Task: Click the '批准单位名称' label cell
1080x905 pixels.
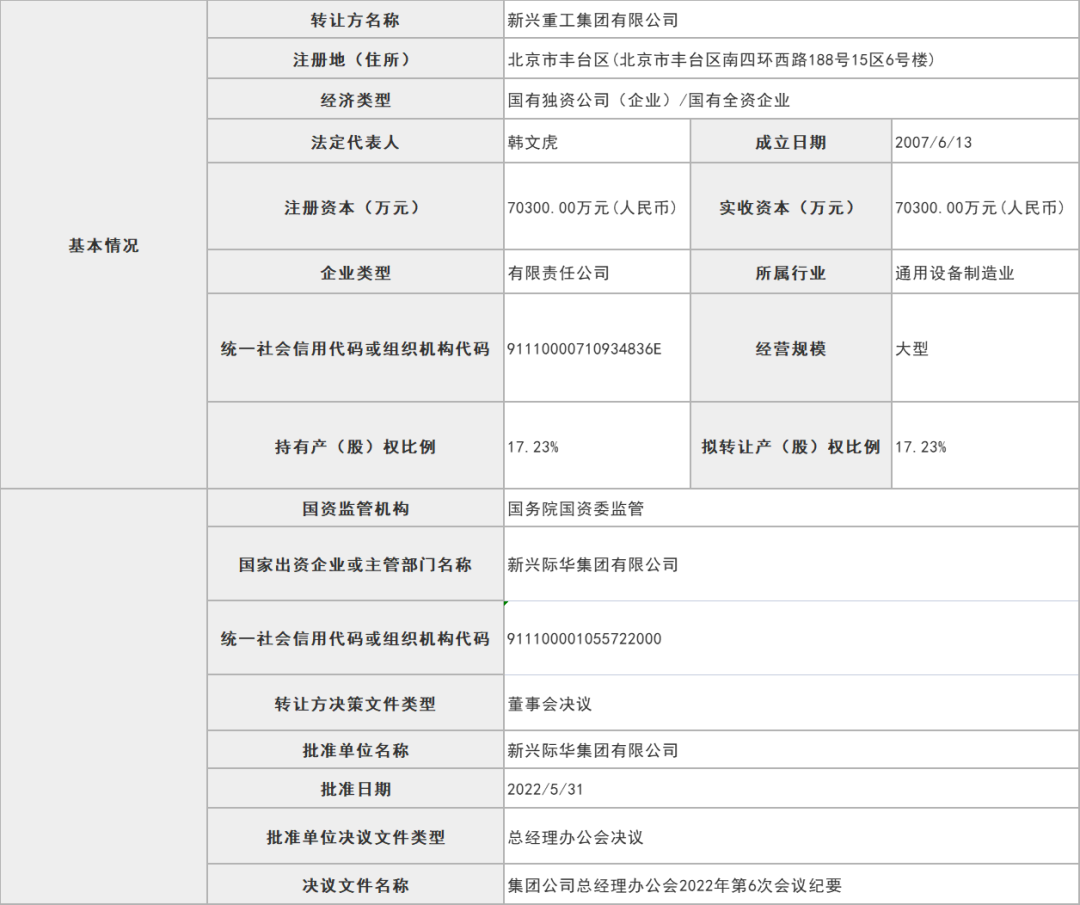Action: (x=355, y=749)
